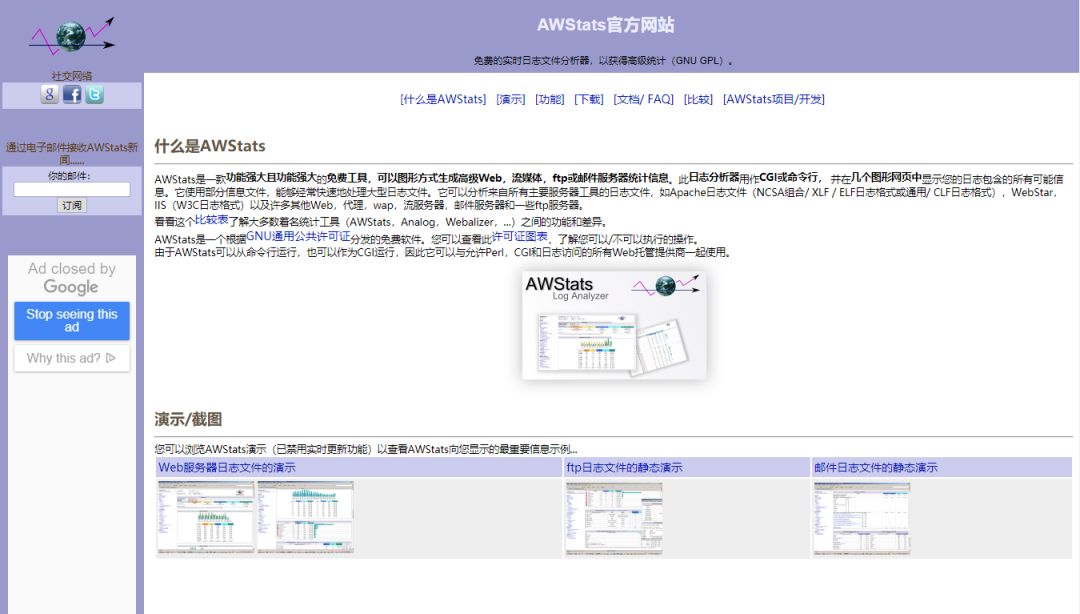Open the Facebook share icon

(x=71, y=94)
